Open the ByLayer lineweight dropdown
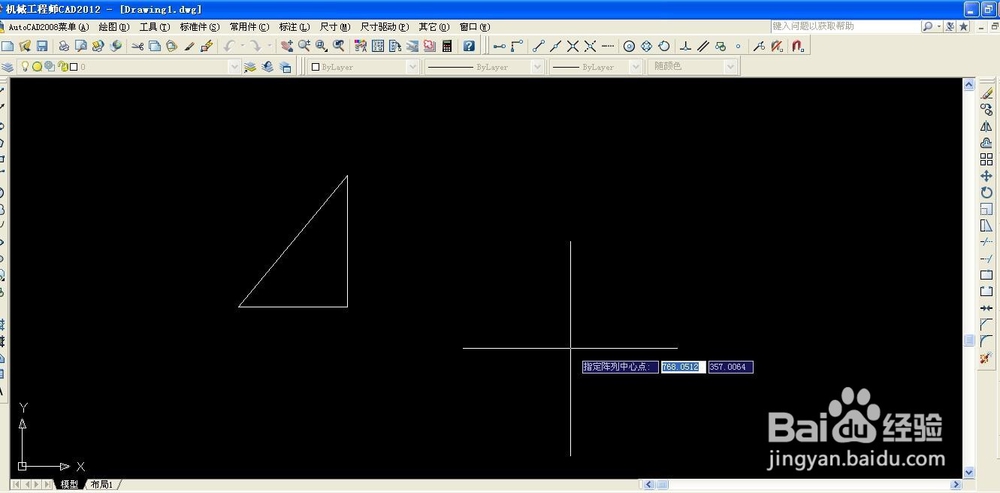Screen dimensions: 1000x493 pyautogui.click(x=635, y=66)
